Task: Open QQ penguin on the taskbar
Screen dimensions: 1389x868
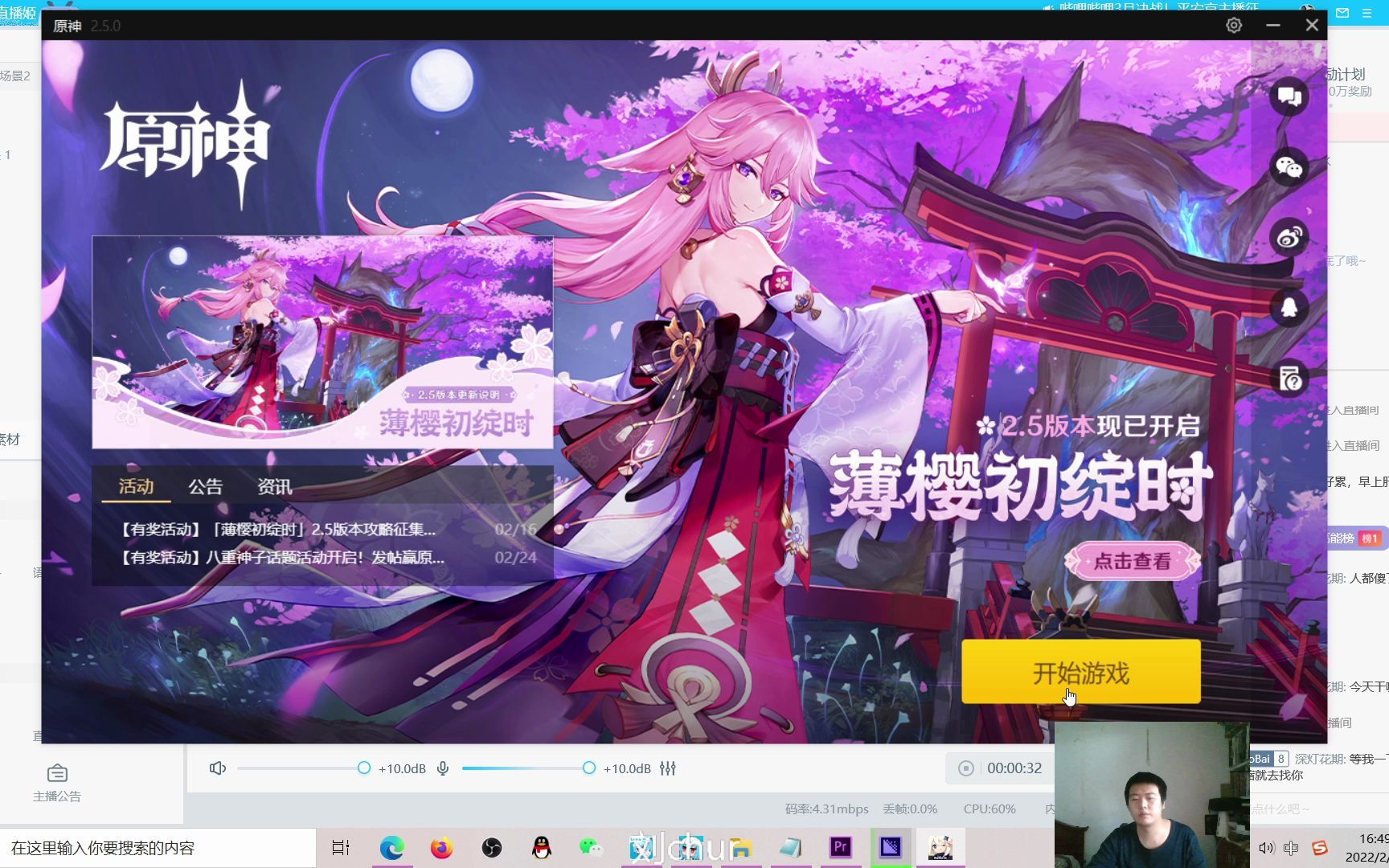Action: click(542, 848)
